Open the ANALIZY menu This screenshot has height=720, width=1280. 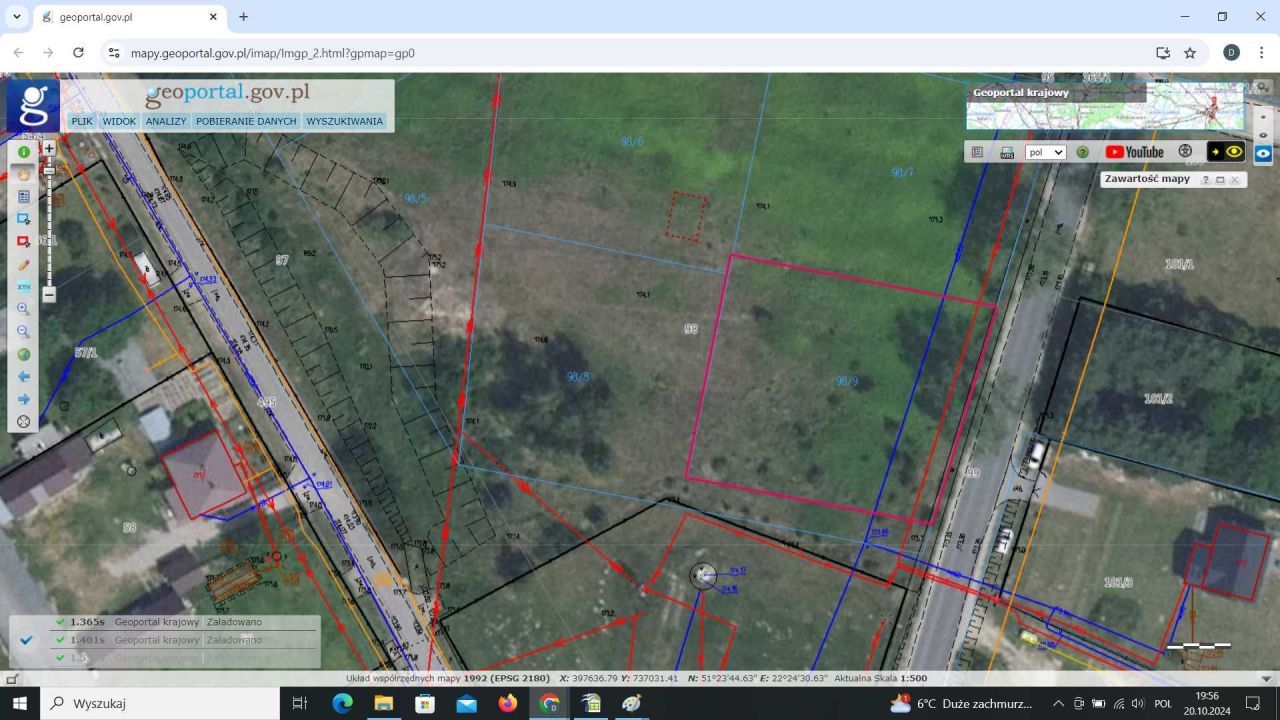(x=166, y=121)
